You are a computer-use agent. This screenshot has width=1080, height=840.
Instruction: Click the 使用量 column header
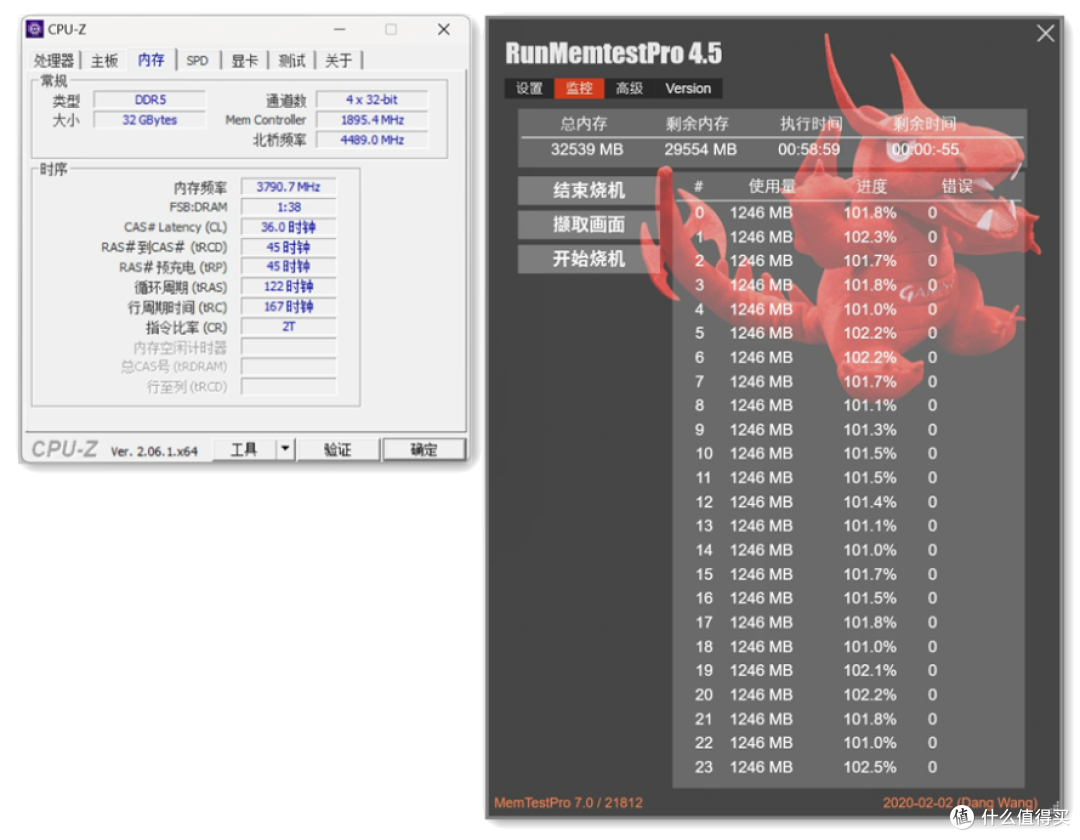(771, 187)
